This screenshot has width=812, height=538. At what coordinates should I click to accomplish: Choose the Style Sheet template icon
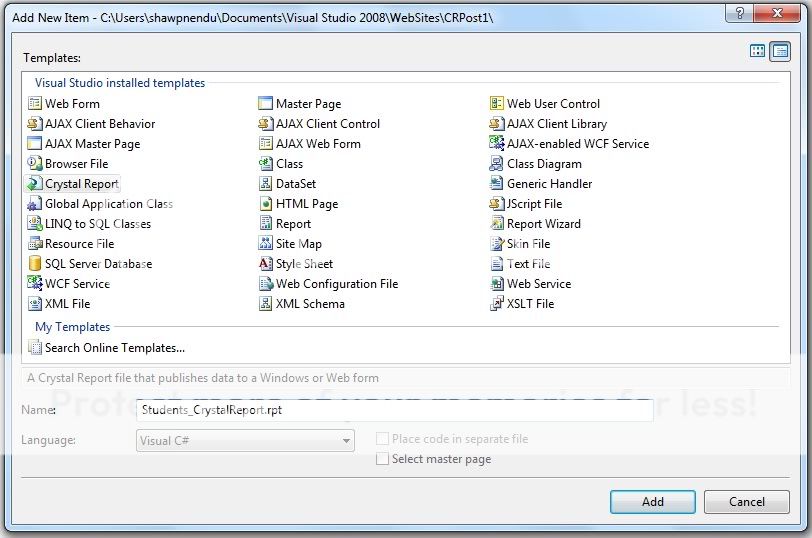pyautogui.click(x=266, y=264)
